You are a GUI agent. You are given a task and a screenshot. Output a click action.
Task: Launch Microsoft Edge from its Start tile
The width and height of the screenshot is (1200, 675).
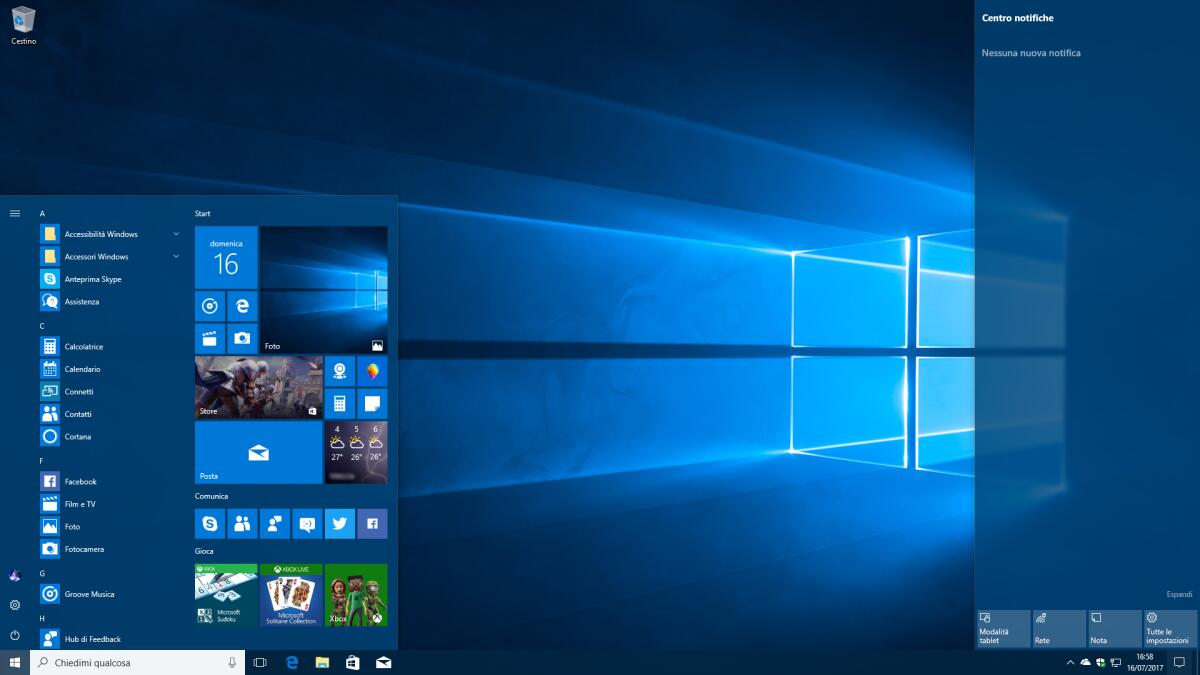click(x=241, y=306)
